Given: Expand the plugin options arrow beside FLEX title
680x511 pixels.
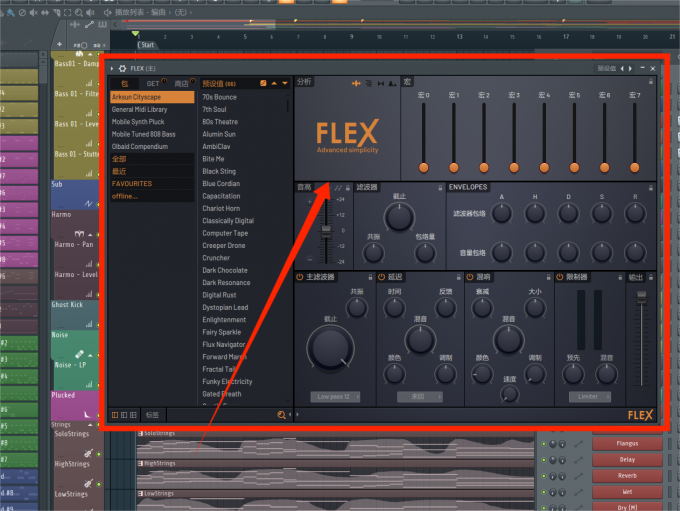Looking at the screenshot, I should 113,69.
